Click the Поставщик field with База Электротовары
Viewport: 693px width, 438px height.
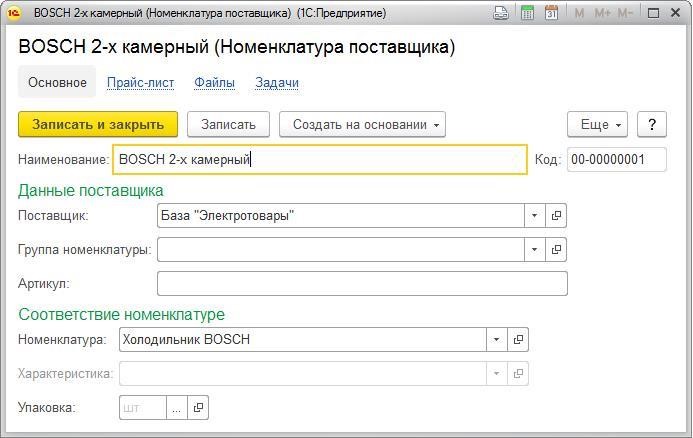tap(341, 216)
